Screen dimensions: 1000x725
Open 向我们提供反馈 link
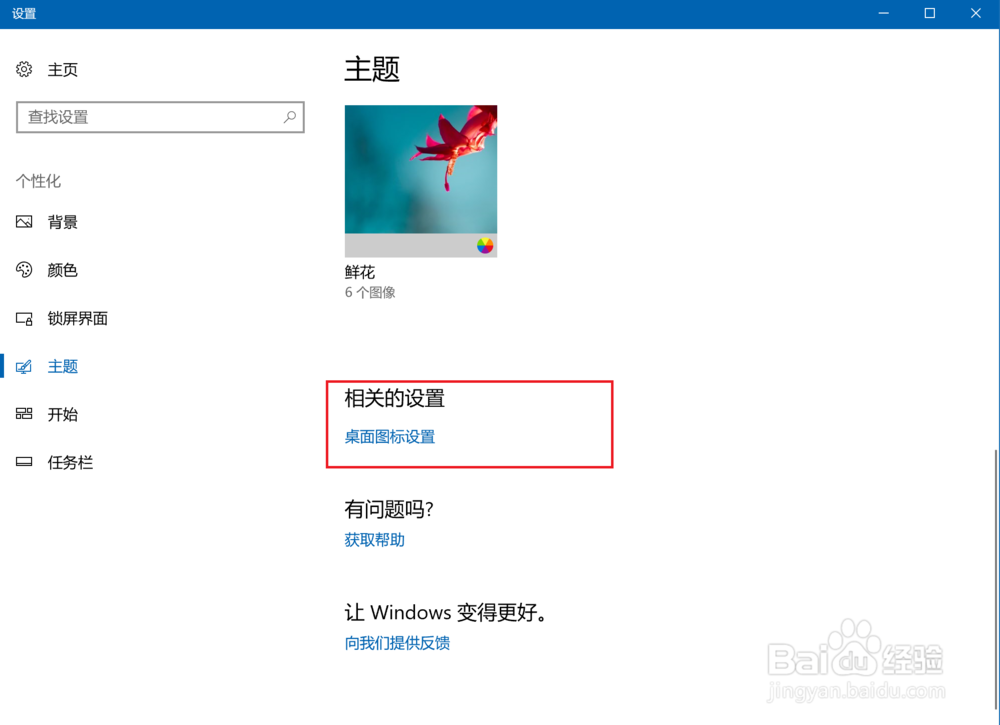pos(397,643)
